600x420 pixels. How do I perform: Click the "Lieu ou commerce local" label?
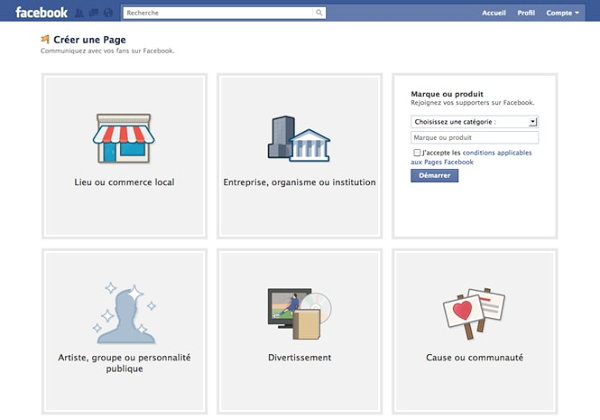[x=124, y=183]
